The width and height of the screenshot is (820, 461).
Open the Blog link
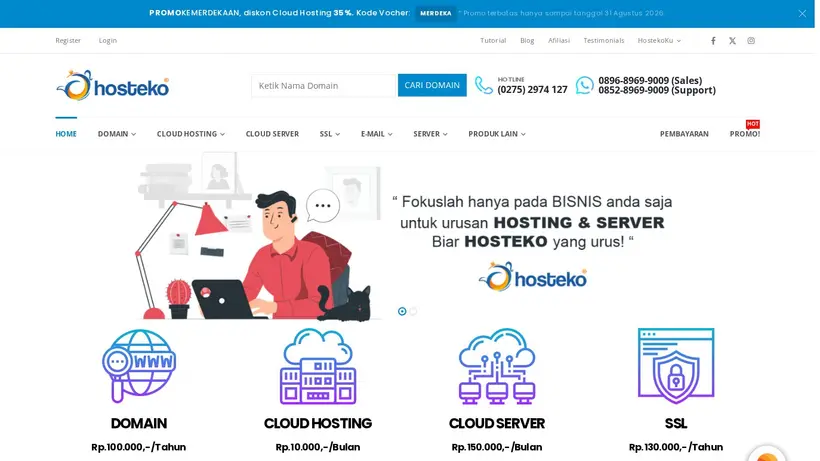[527, 40]
